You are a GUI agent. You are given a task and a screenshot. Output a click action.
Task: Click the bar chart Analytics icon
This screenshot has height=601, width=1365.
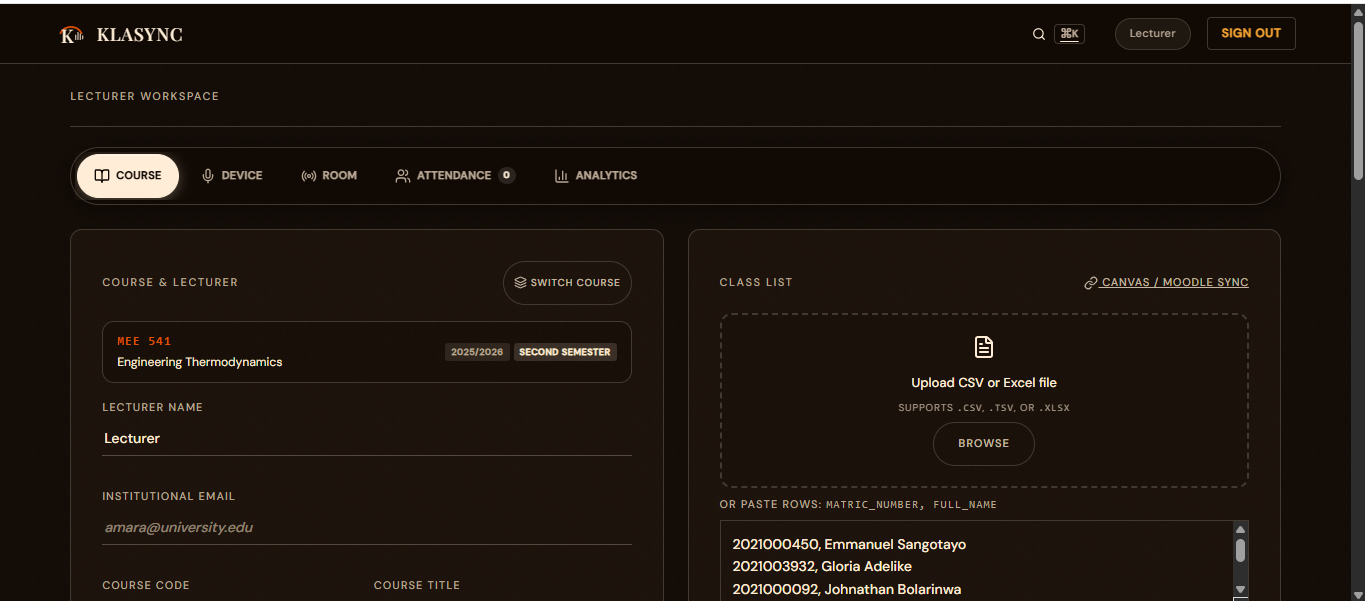[562, 176]
